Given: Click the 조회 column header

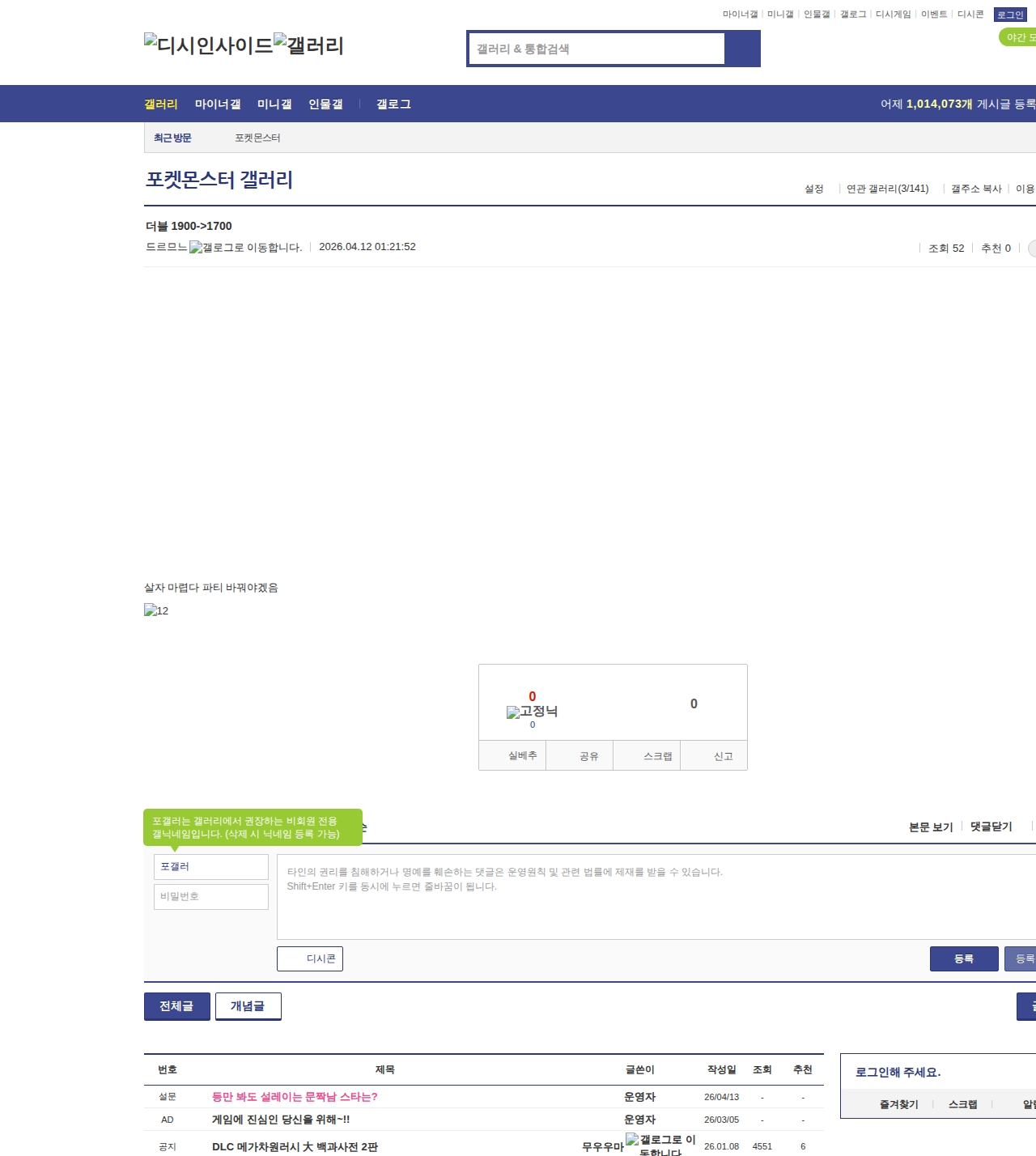Looking at the screenshot, I should tap(762, 1069).
